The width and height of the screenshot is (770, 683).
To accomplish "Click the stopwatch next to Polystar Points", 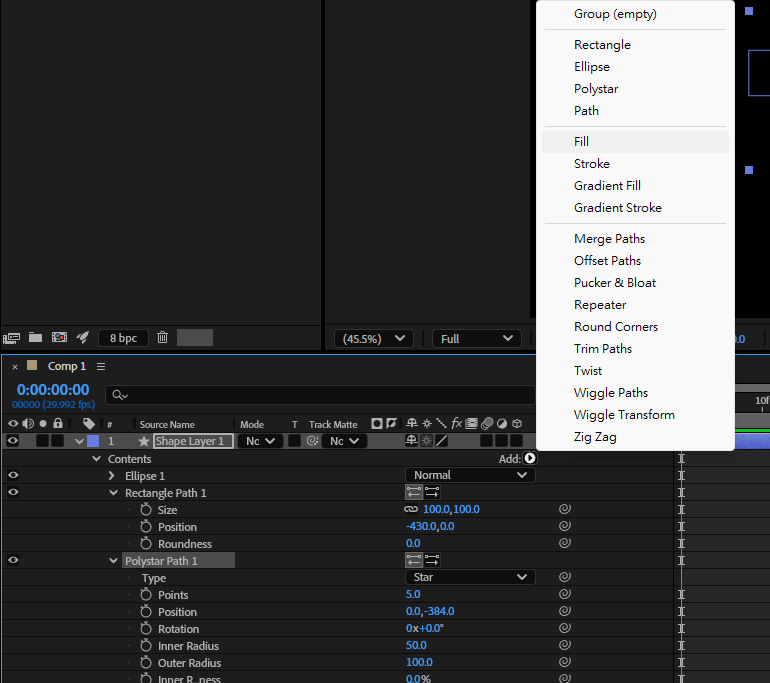I will pyautogui.click(x=146, y=595).
